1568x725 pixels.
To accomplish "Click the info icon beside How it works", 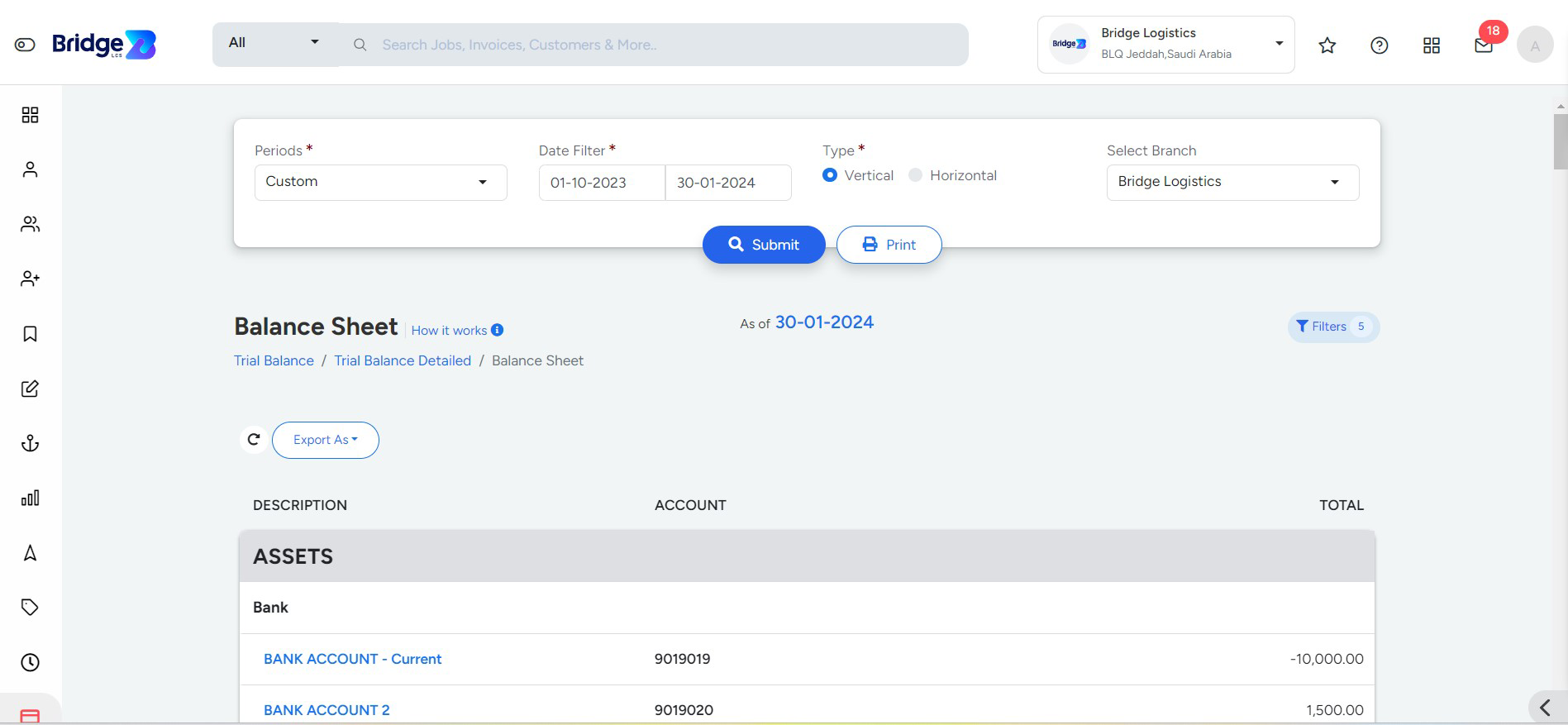I will tap(498, 330).
